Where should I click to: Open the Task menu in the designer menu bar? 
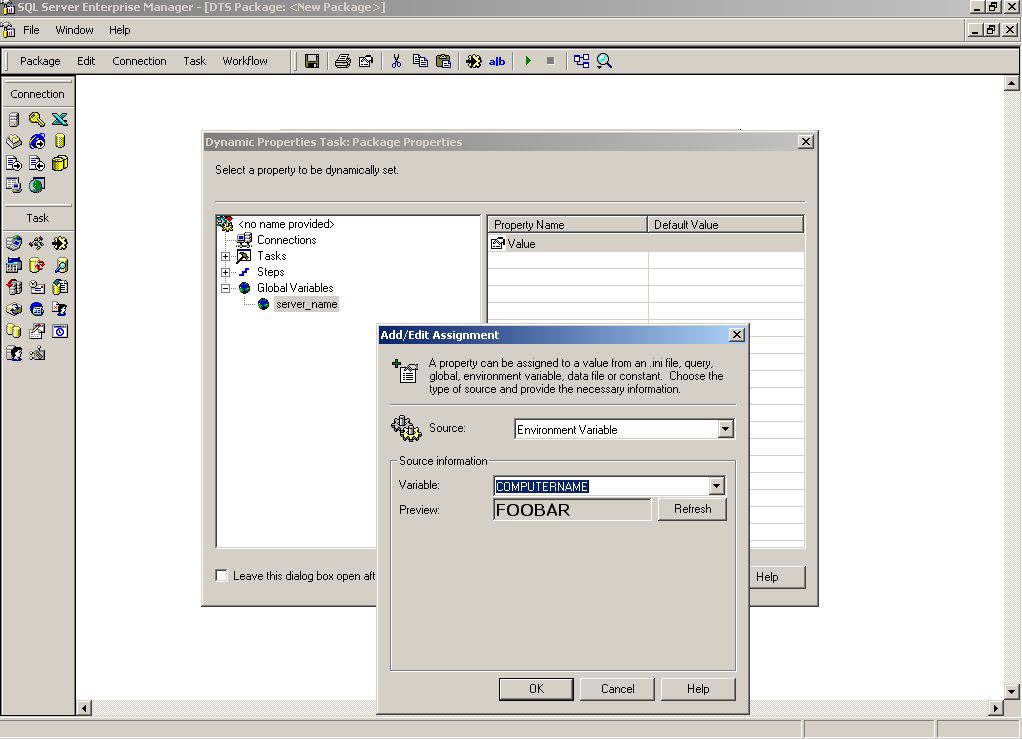[194, 61]
